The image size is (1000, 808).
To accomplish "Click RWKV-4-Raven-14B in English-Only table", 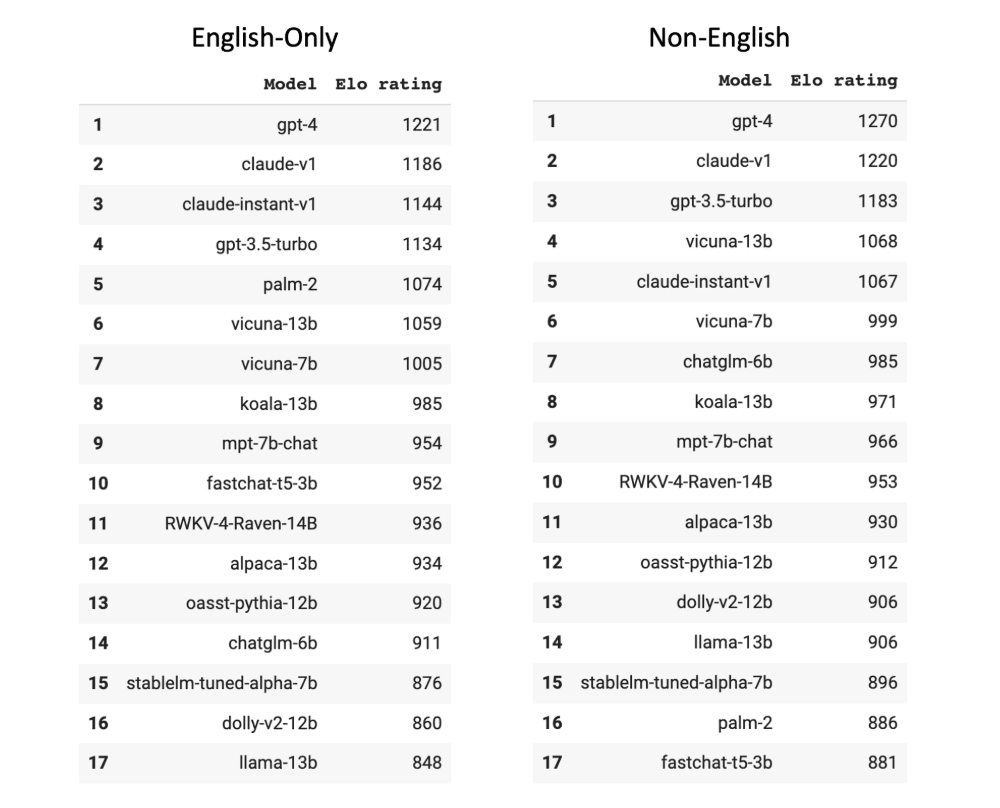I will tap(240, 524).
